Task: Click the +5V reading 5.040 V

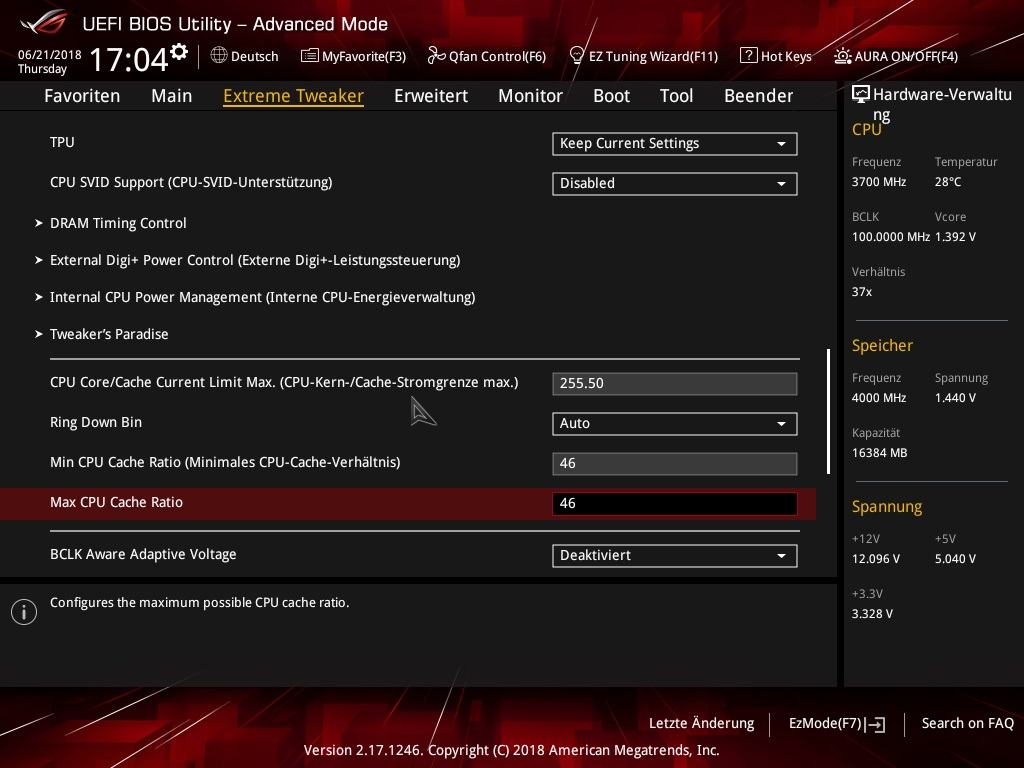Action: [955, 559]
